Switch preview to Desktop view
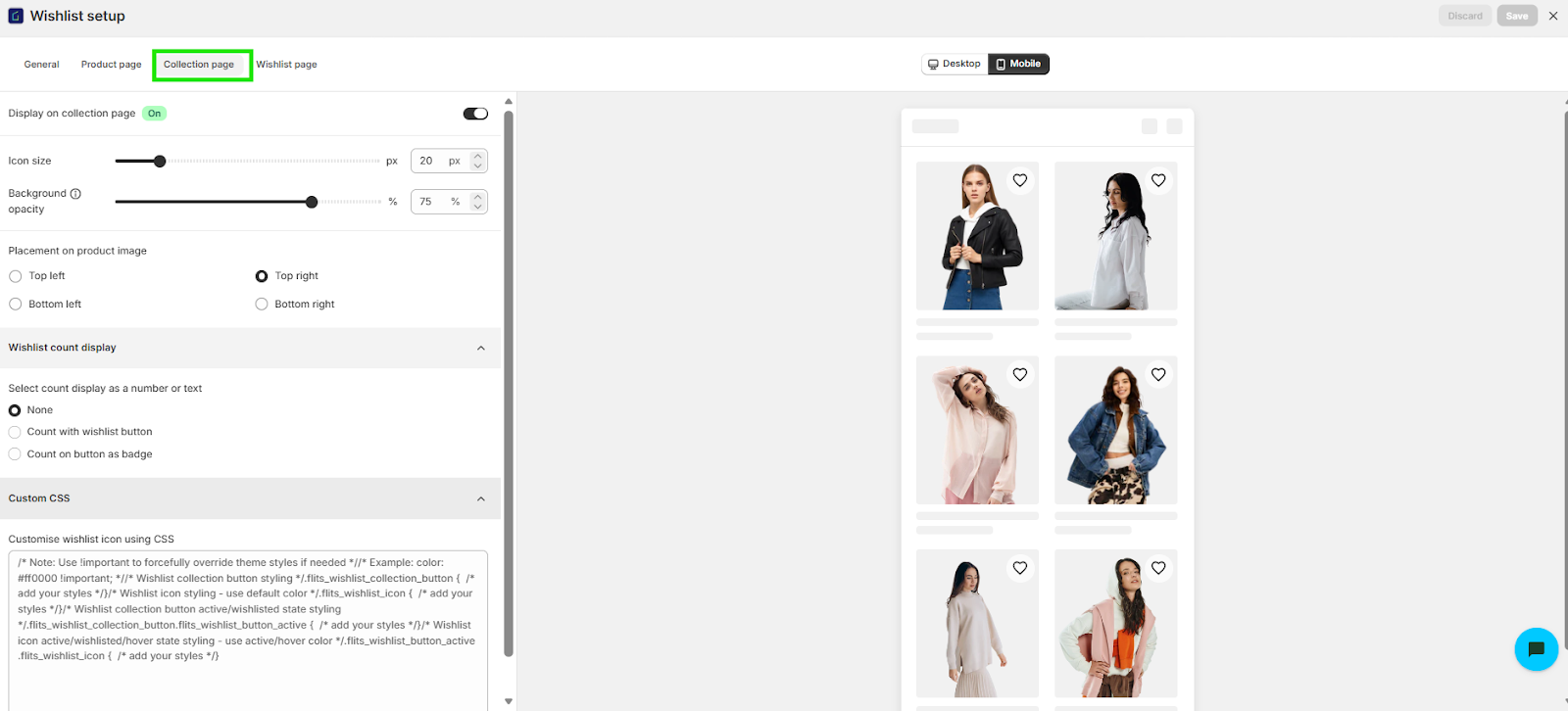Image resolution: width=1568 pixels, height=711 pixels. click(955, 64)
